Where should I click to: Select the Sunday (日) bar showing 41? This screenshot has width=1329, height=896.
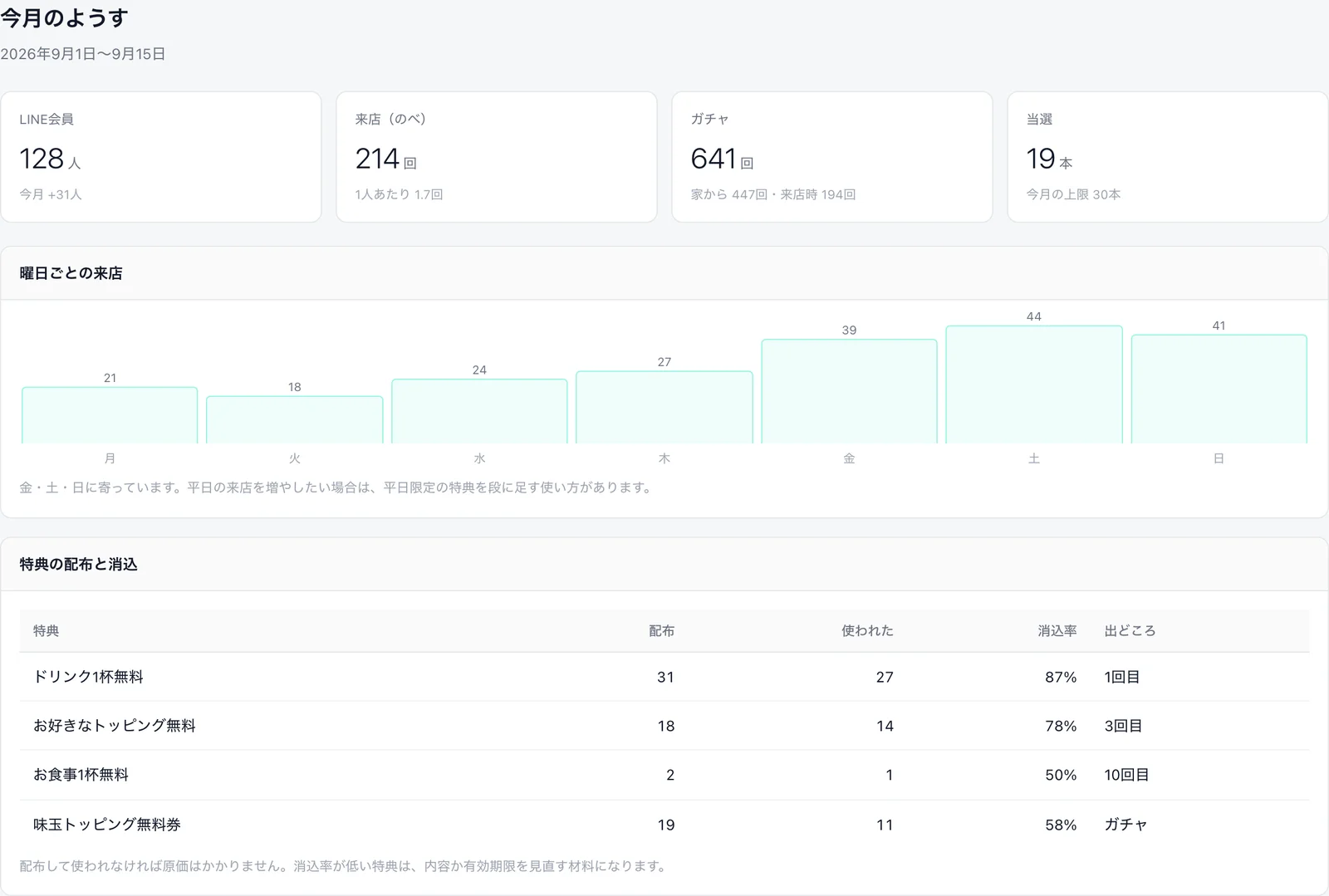point(1219,389)
